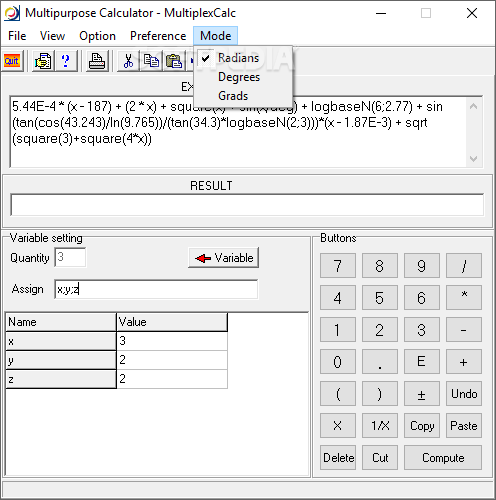Click the multiplication asterisk button
Viewport: 496px width, 500px height.
point(464,298)
